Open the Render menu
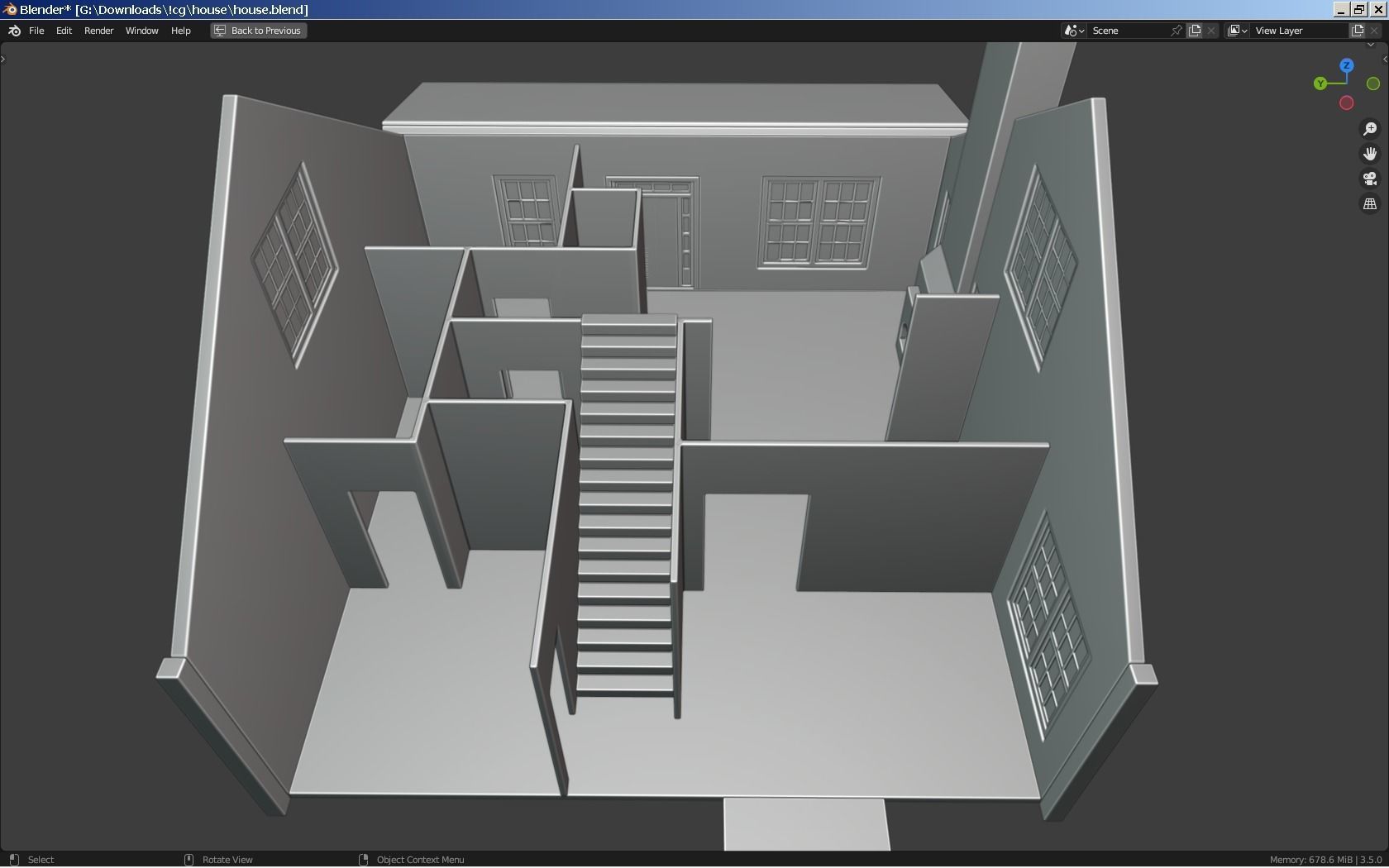The height and width of the screenshot is (868, 1389). tap(98, 31)
